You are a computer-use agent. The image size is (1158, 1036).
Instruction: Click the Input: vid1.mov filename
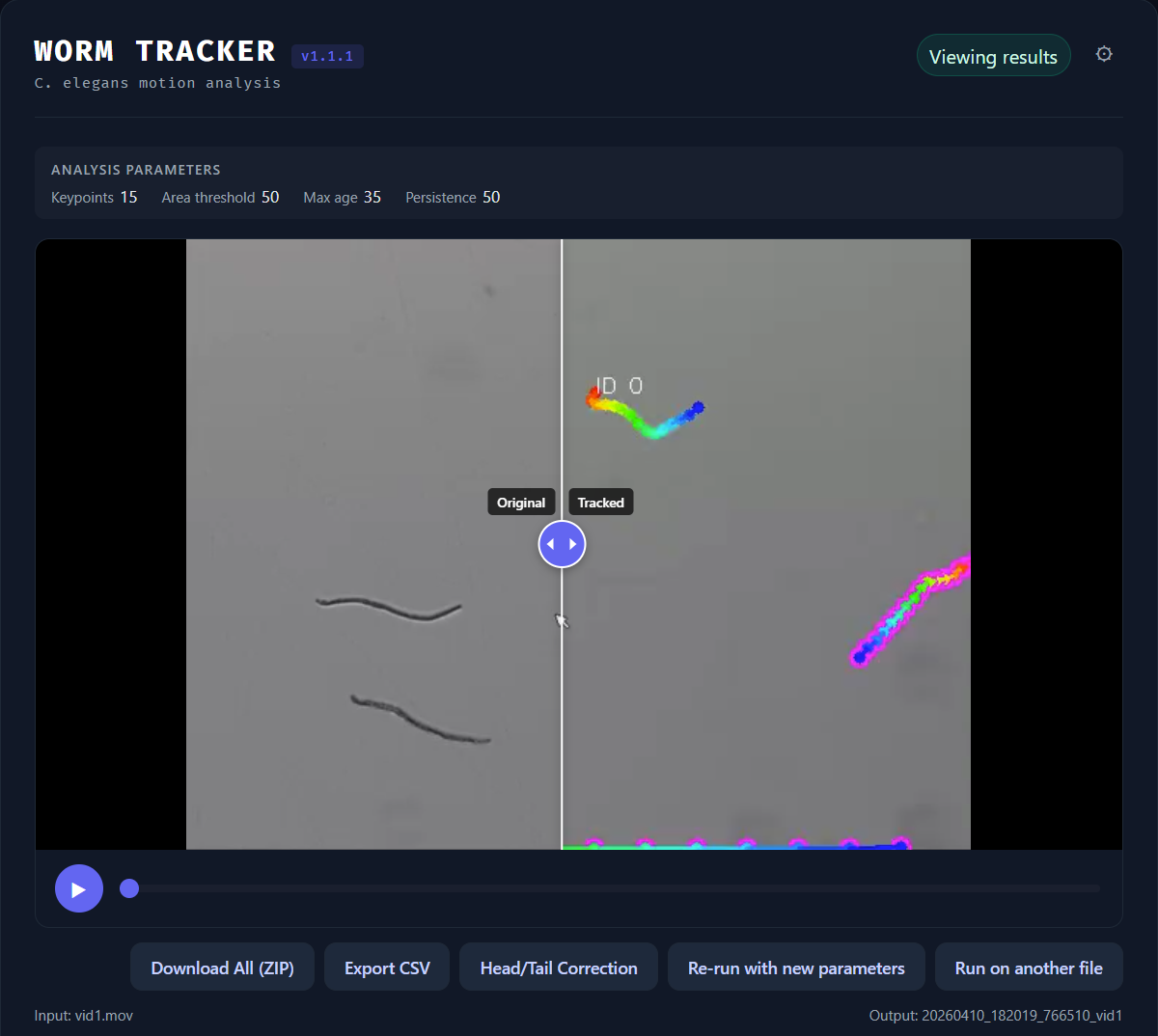(83, 1015)
